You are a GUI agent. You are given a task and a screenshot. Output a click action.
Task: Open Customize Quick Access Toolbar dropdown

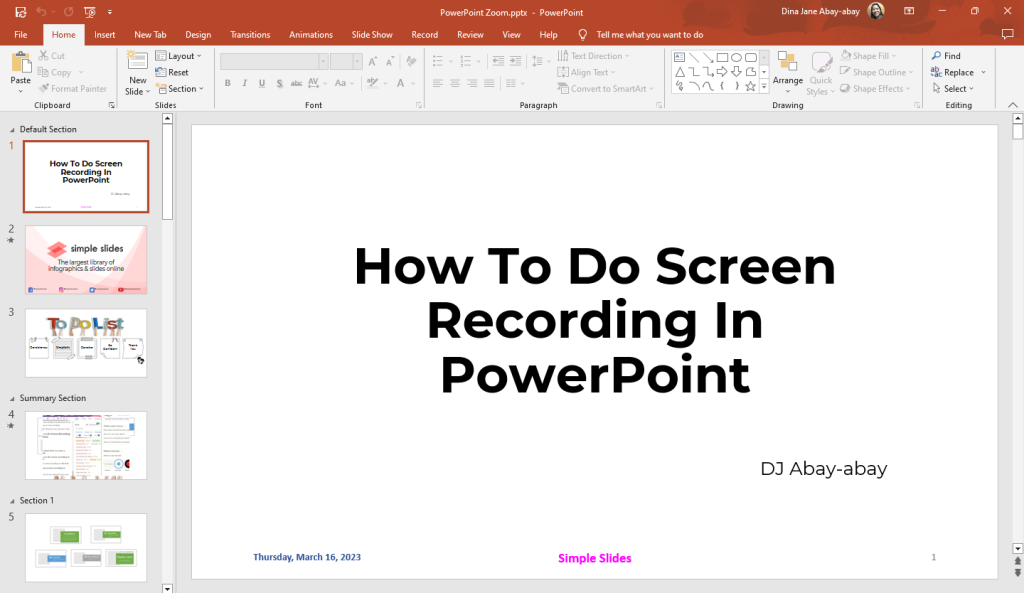110,12
